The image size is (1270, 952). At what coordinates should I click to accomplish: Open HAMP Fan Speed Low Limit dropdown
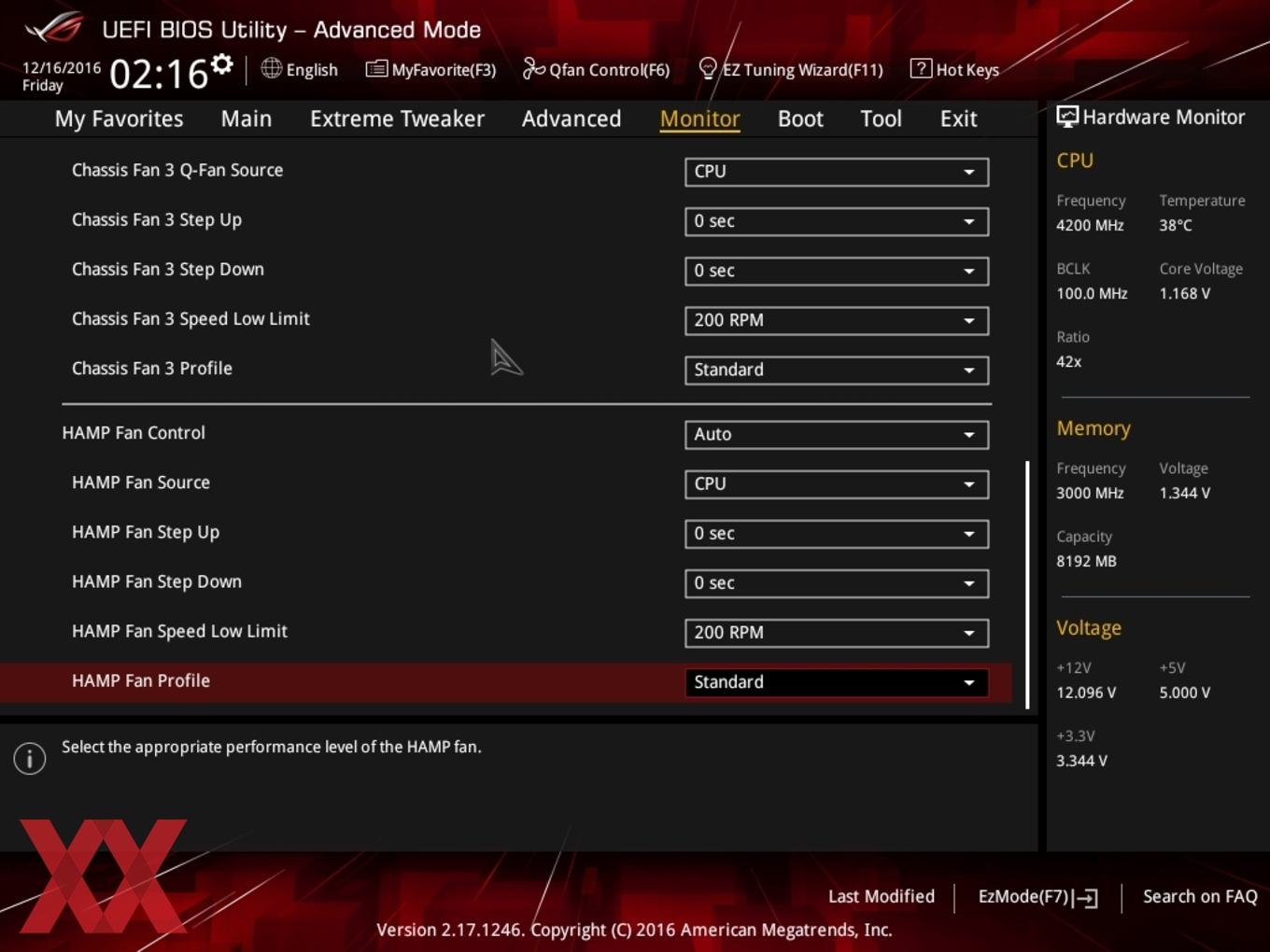837,632
